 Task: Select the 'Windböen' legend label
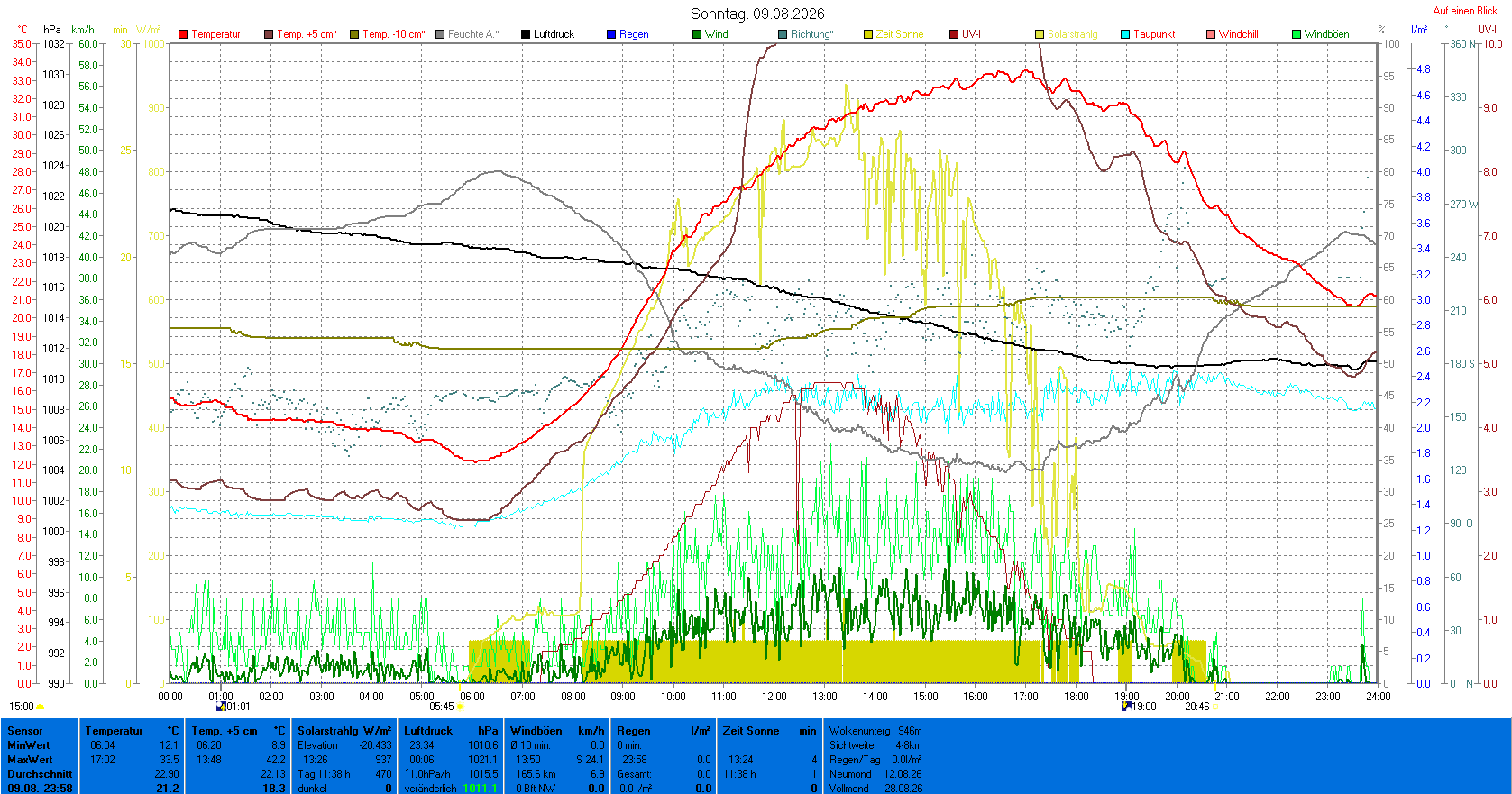coord(1327,34)
